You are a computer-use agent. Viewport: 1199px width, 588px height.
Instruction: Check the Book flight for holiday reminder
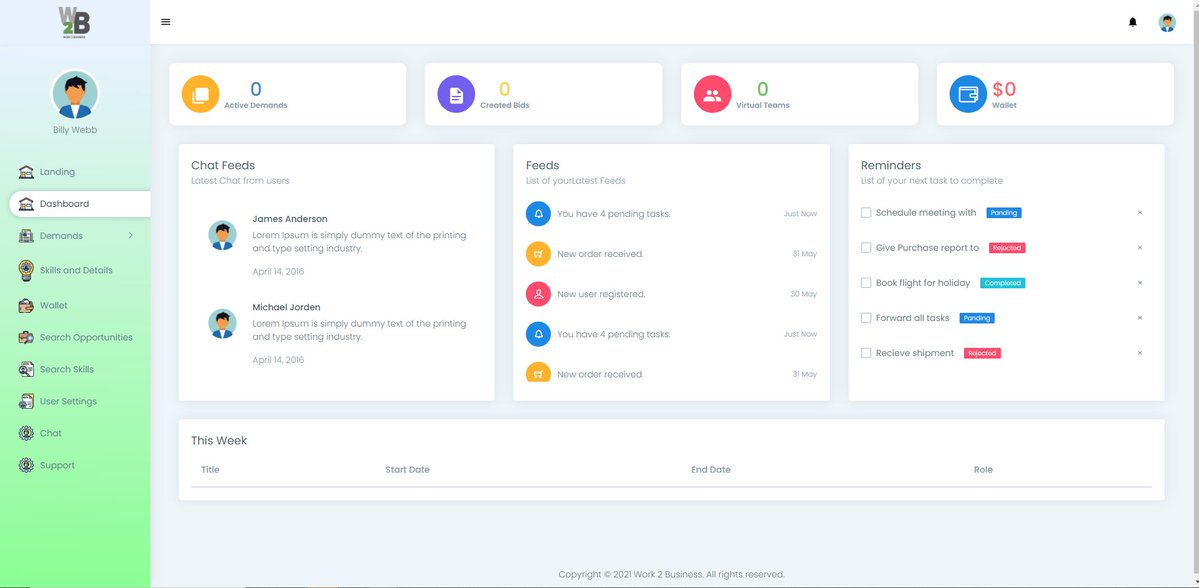[866, 283]
